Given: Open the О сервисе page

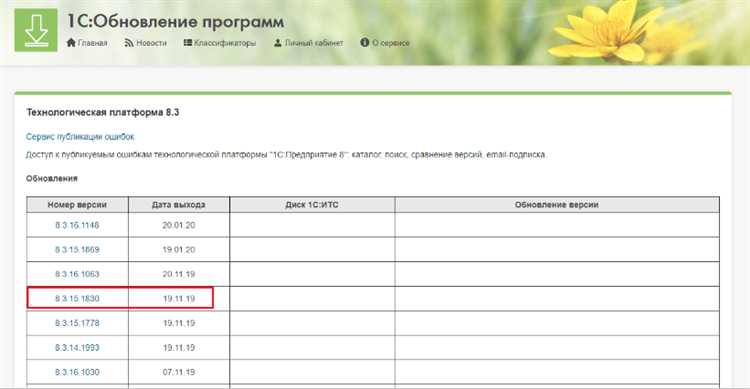Looking at the screenshot, I should [391, 43].
